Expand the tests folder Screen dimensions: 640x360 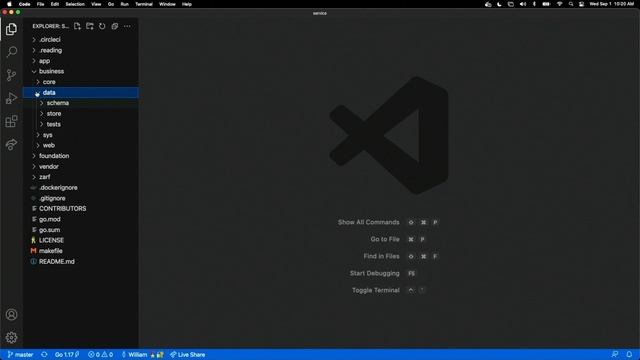pos(81,124)
